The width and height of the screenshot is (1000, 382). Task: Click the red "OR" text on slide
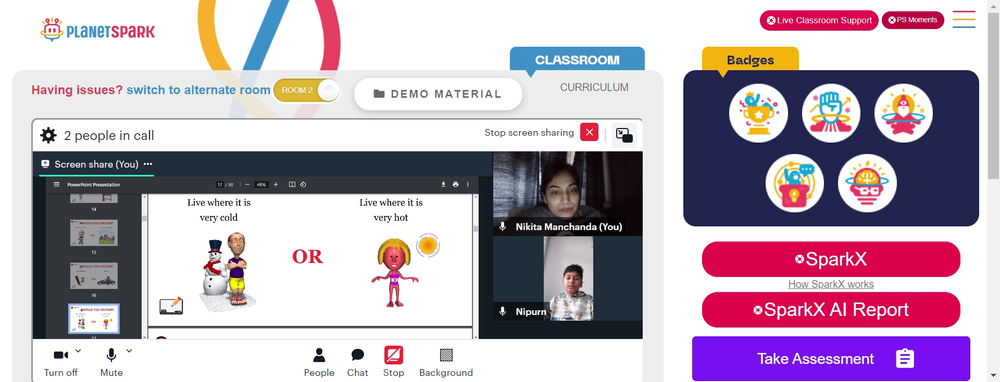[x=307, y=256]
